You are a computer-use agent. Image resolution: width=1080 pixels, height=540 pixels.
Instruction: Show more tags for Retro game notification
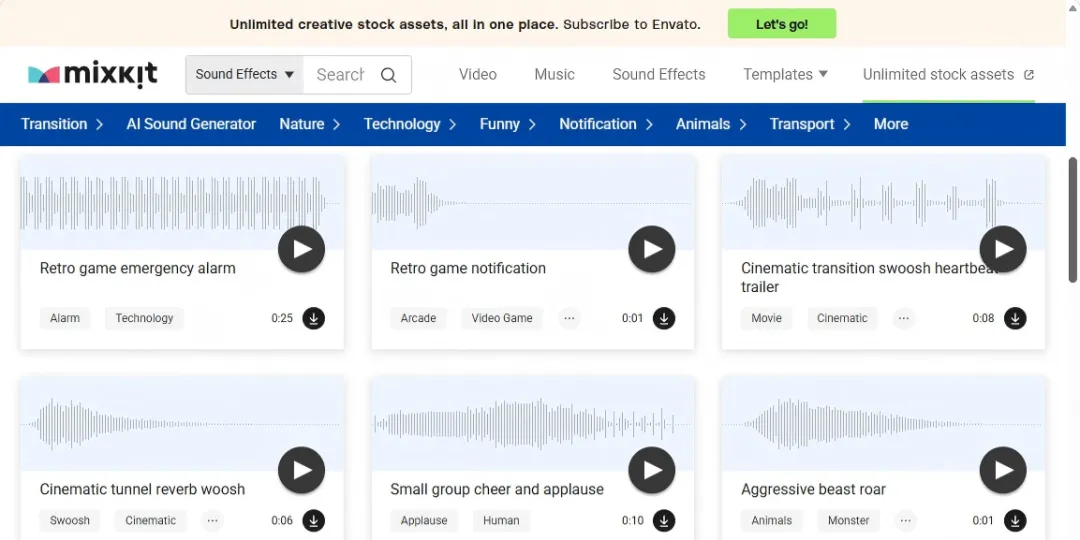569,318
